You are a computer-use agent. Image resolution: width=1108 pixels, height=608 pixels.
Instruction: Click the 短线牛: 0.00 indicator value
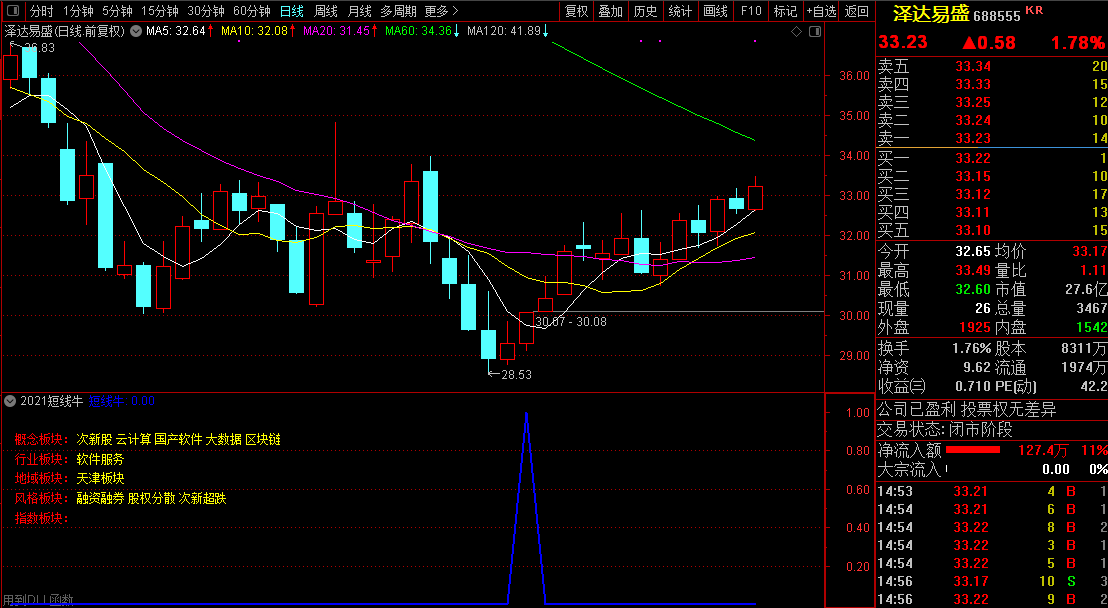122,401
